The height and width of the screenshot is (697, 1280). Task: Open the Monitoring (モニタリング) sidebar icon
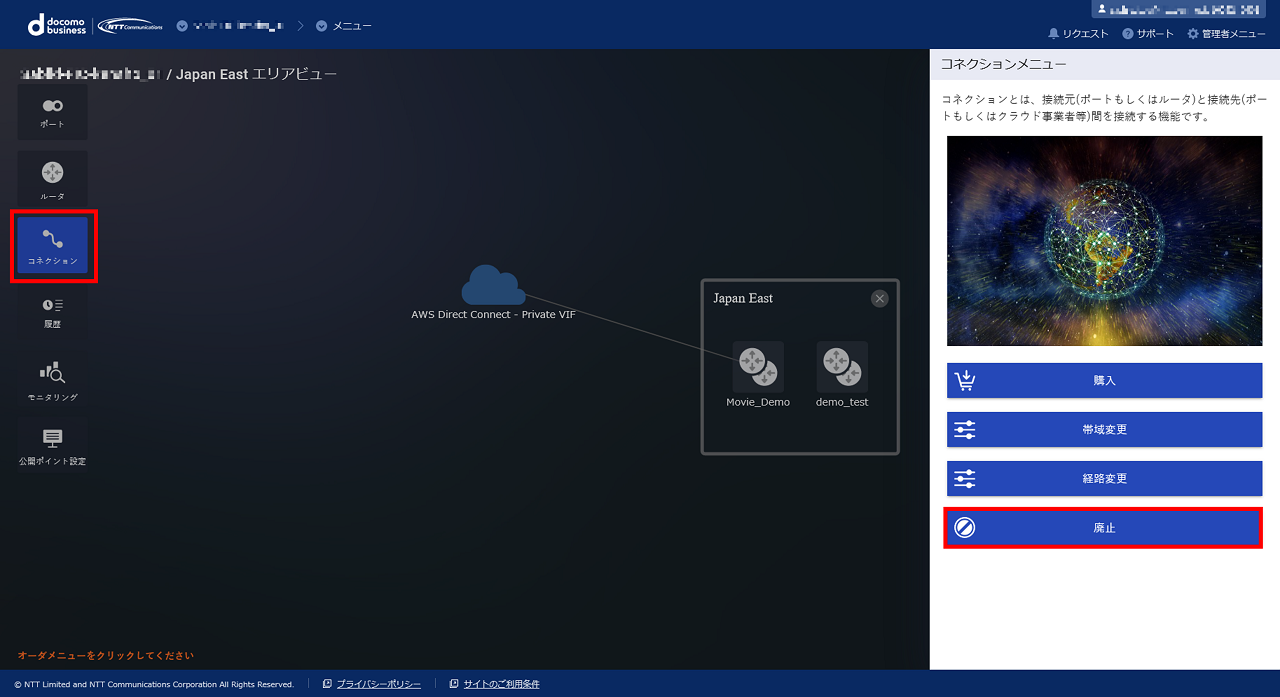(52, 380)
